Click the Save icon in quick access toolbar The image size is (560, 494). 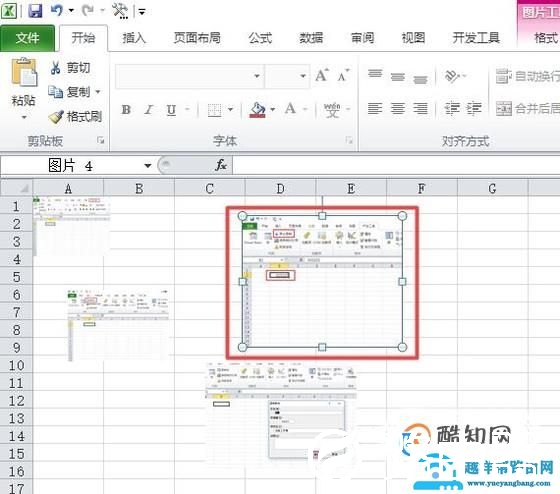[35, 11]
